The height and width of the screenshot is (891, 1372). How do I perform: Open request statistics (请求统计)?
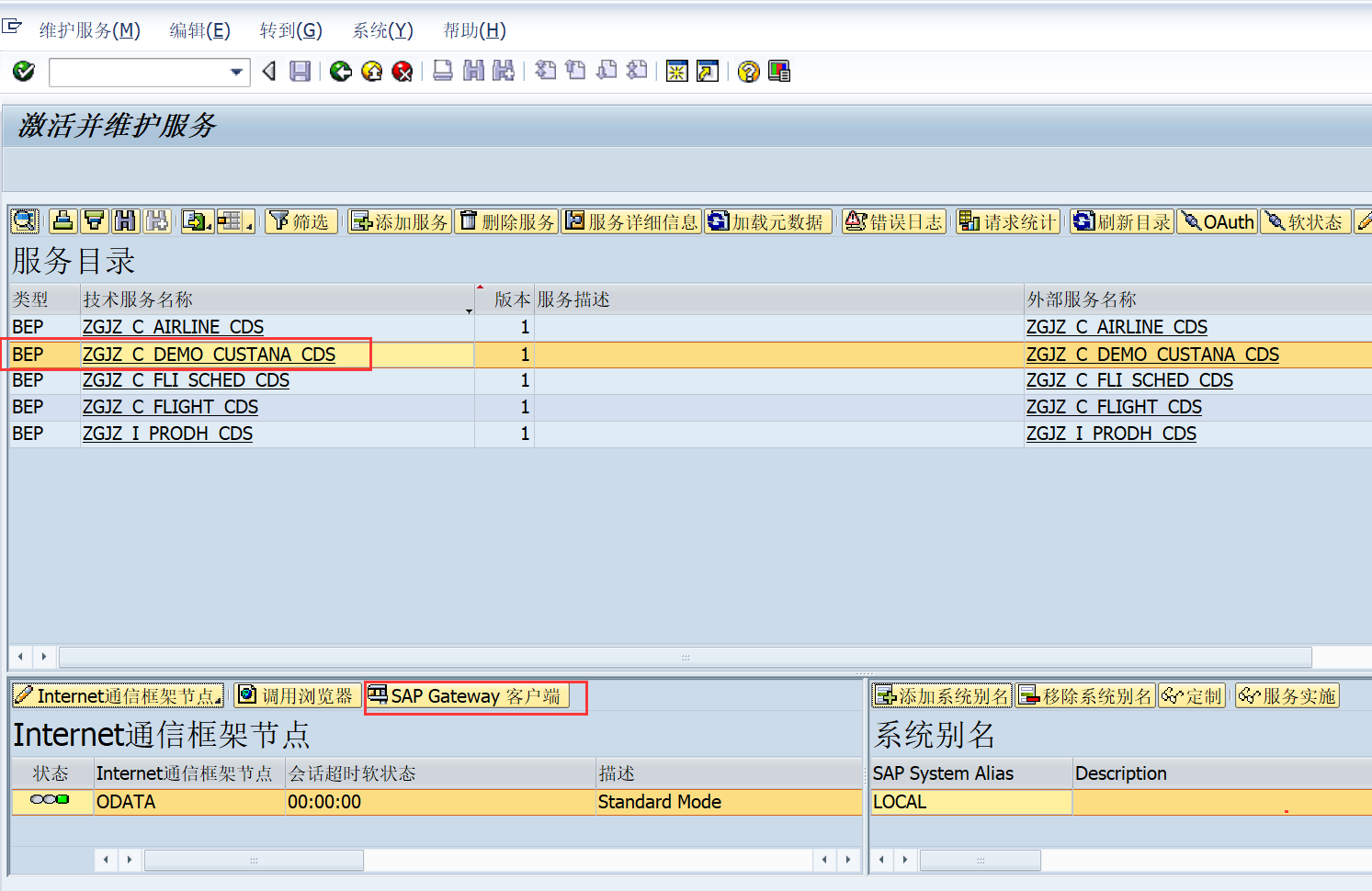coord(1007,220)
